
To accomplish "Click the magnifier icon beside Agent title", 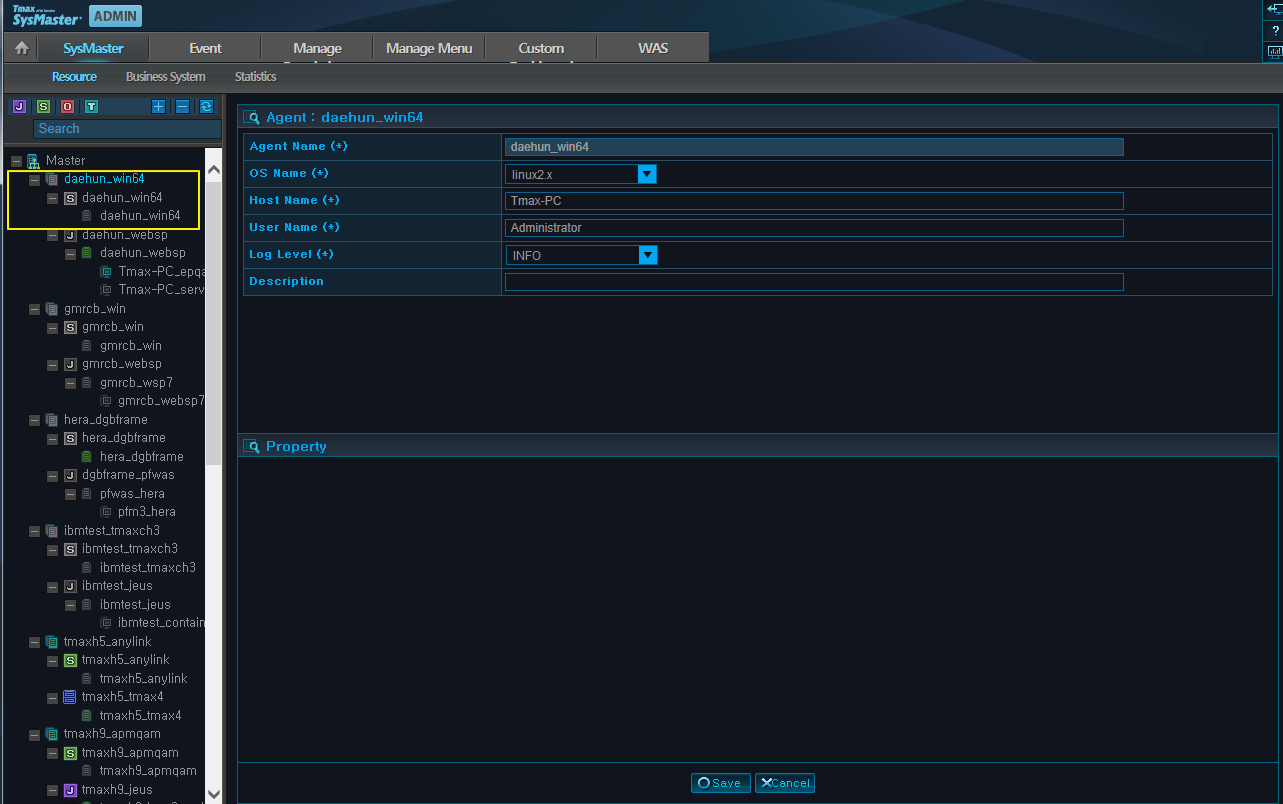I will tap(252, 117).
